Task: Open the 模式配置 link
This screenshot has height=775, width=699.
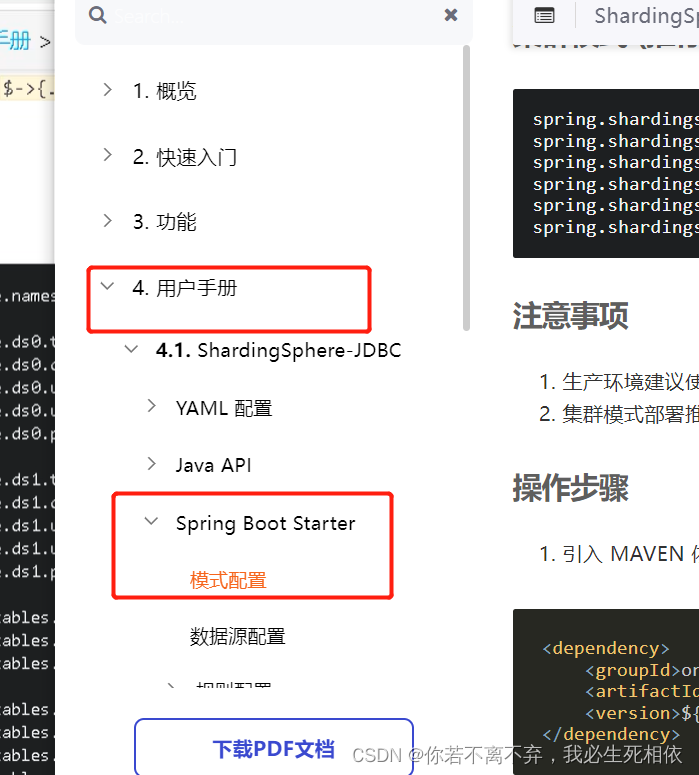Action: coord(228,580)
